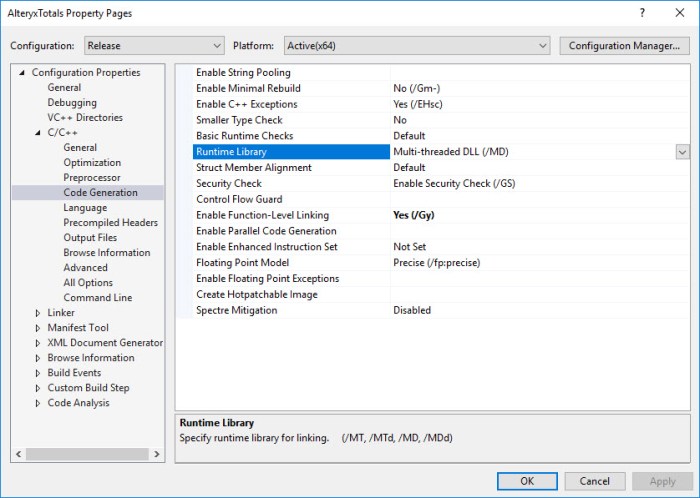Click the Not Set value

coord(409,247)
